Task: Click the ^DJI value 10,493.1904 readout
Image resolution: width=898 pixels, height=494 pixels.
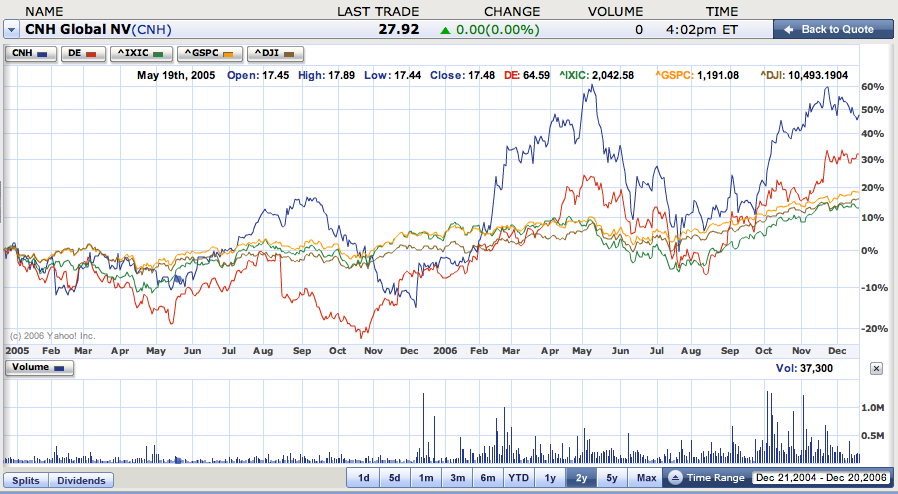Action: click(x=804, y=75)
